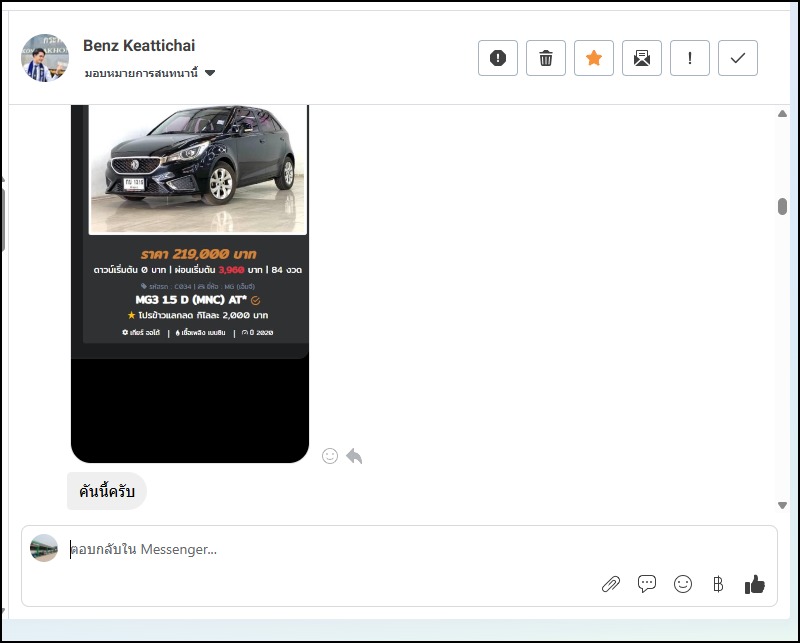
Task: Open saved replies speech bubble icon
Action: tap(647, 584)
